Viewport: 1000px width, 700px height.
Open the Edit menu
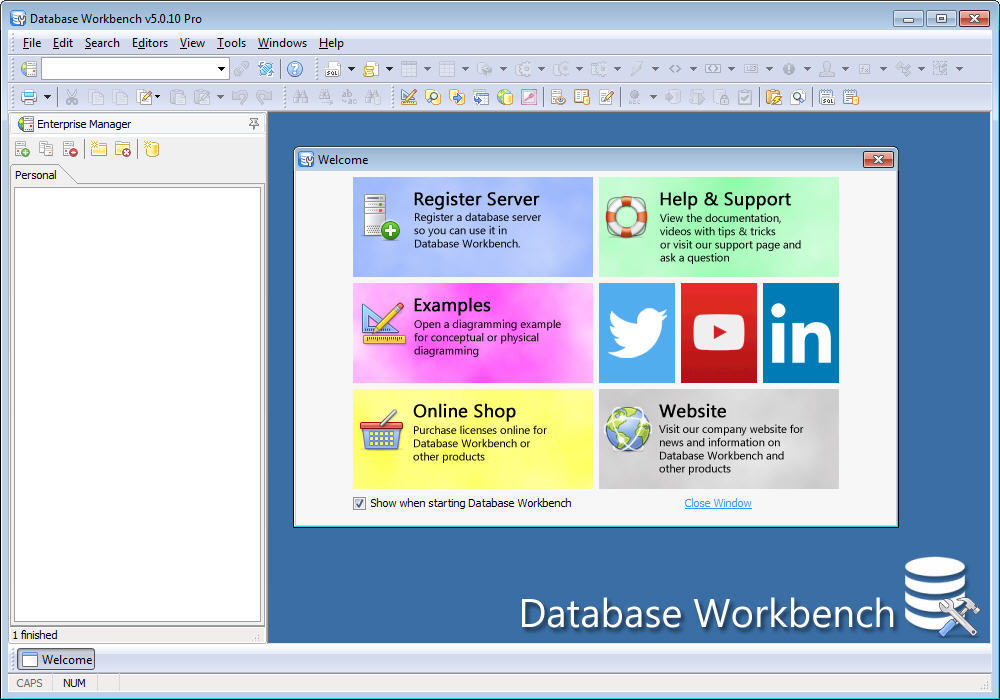pyautogui.click(x=62, y=43)
